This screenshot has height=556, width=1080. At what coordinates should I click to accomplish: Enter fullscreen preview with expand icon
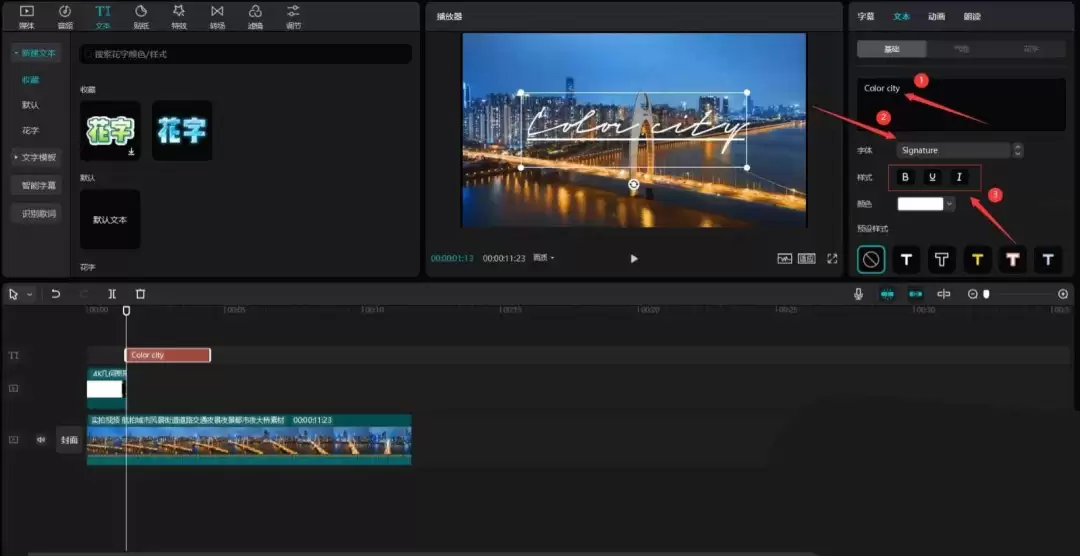point(832,258)
